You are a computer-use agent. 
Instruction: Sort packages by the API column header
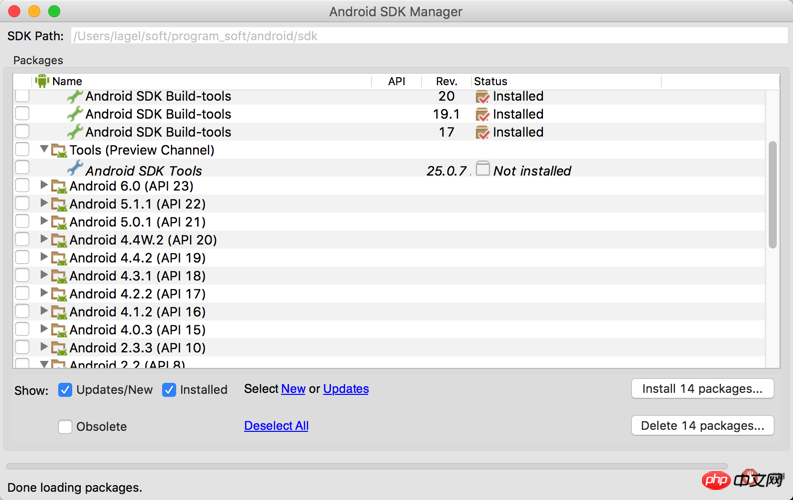coord(397,81)
